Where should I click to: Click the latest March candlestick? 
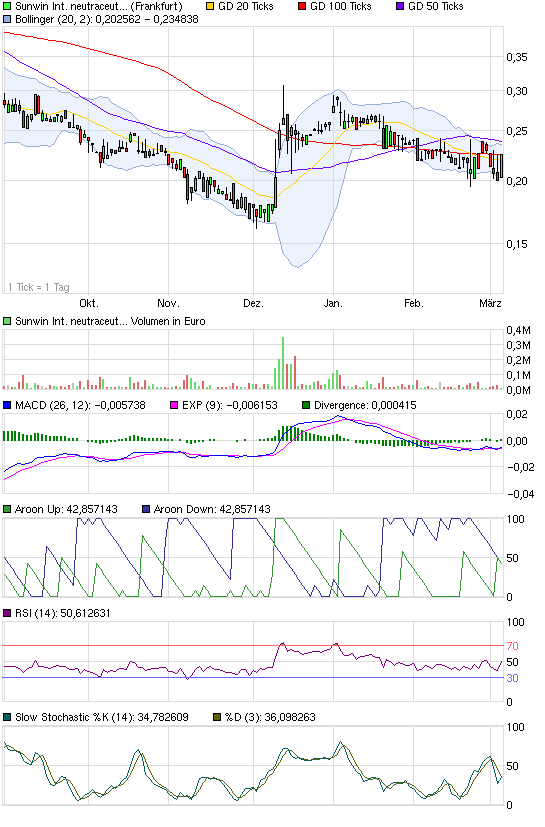click(x=501, y=166)
